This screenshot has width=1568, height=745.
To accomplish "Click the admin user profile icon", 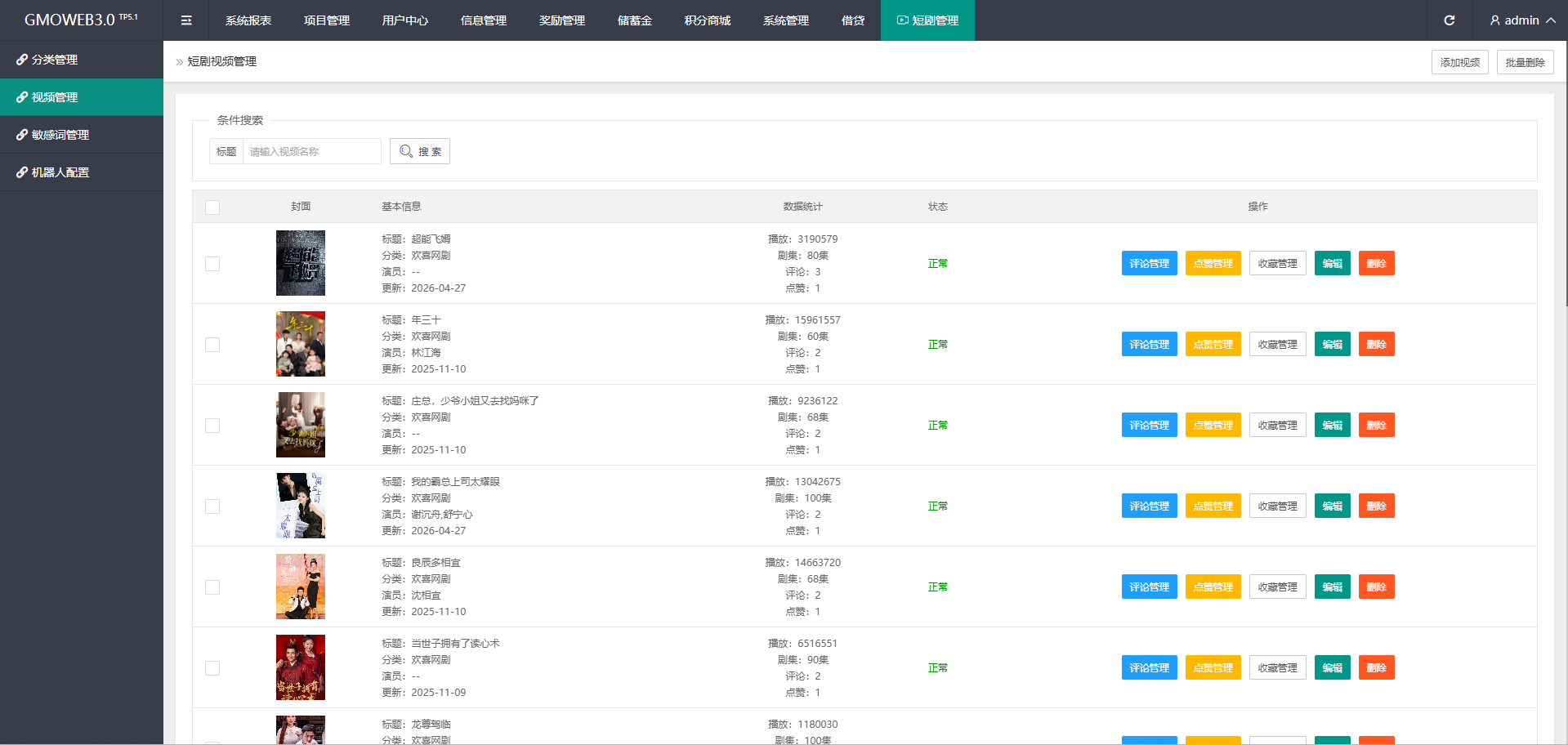I will coord(1494,20).
